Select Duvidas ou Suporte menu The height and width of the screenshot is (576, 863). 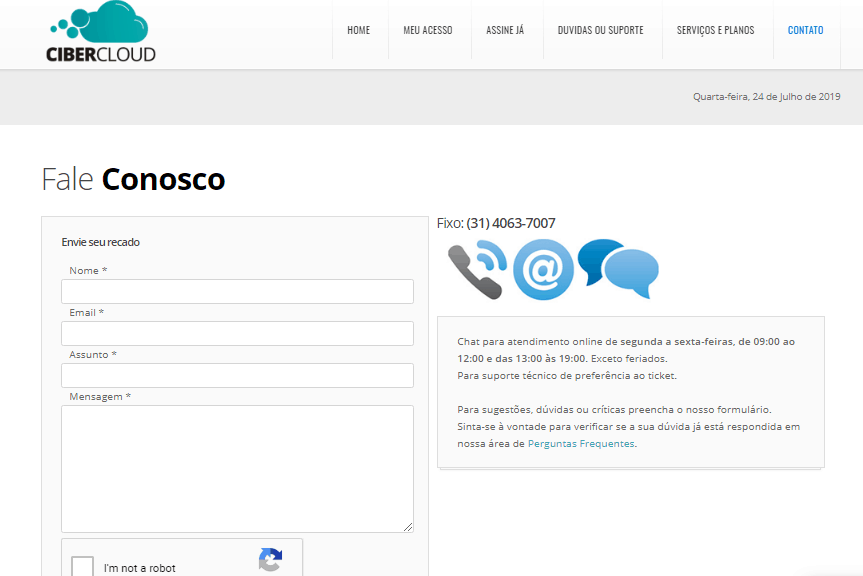point(600,30)
